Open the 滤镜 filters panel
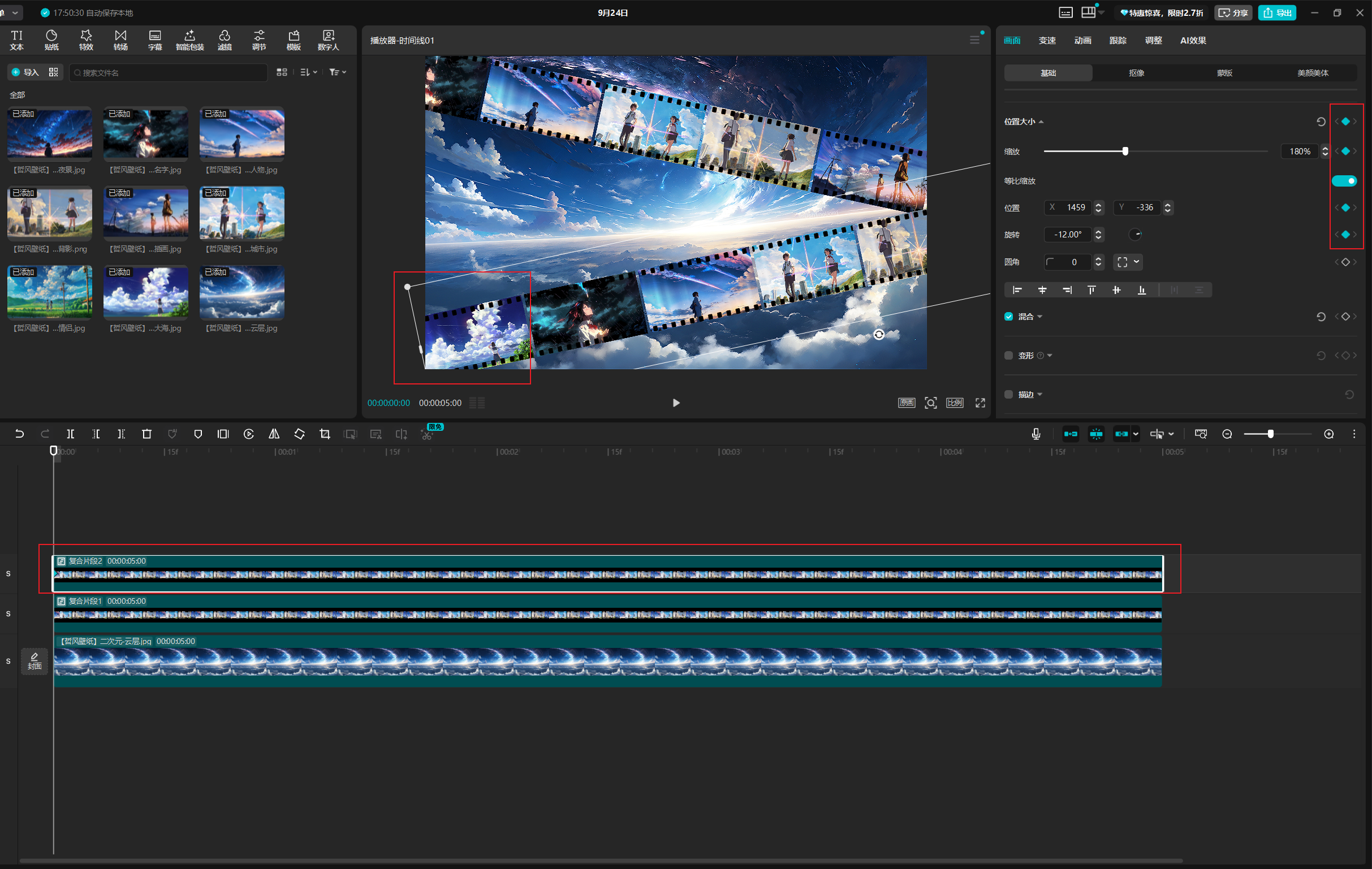The width and height of the screenshot is (1372, 869). (x=225, y=40)
